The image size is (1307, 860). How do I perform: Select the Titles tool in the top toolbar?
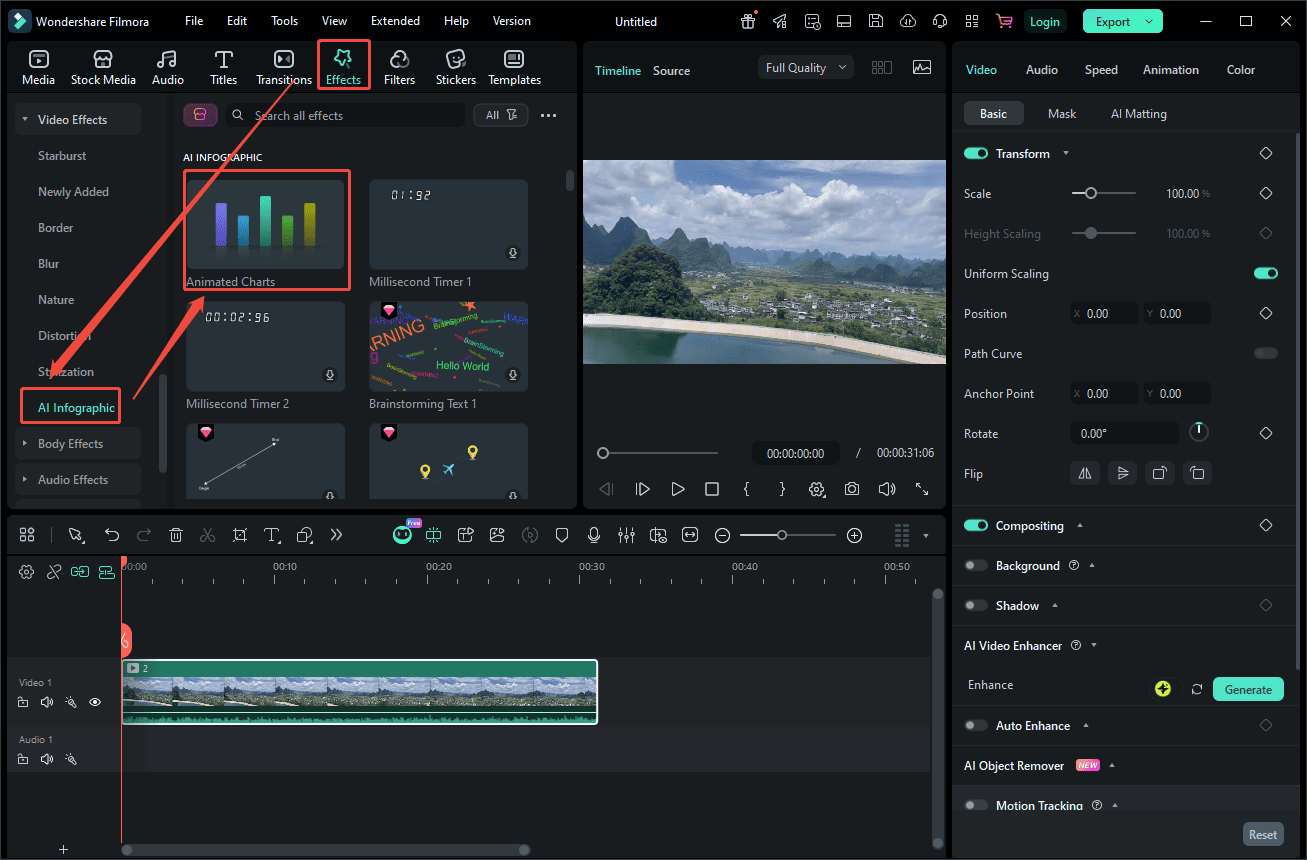(223, 66)
